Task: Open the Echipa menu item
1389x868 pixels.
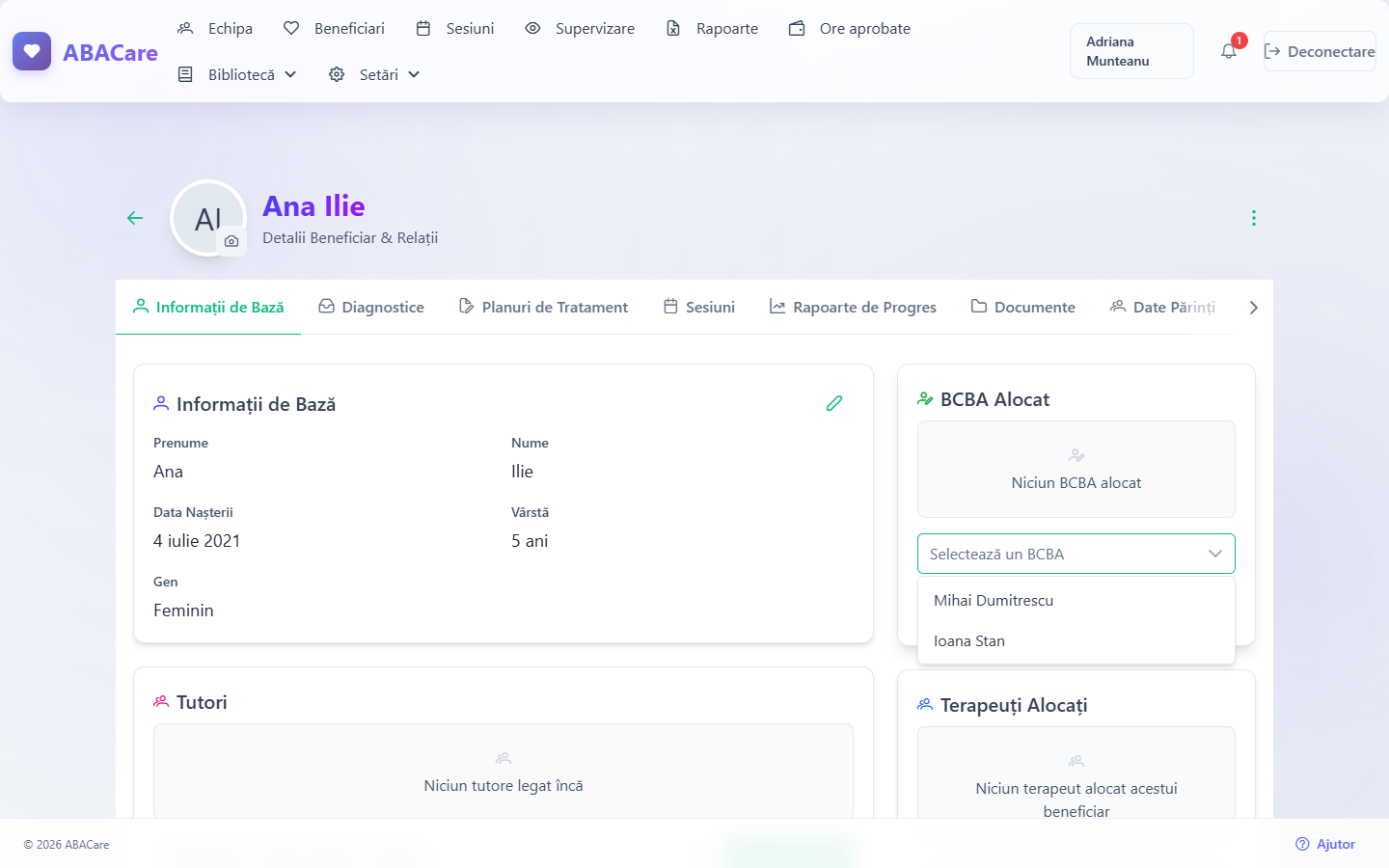Action: 215,28
